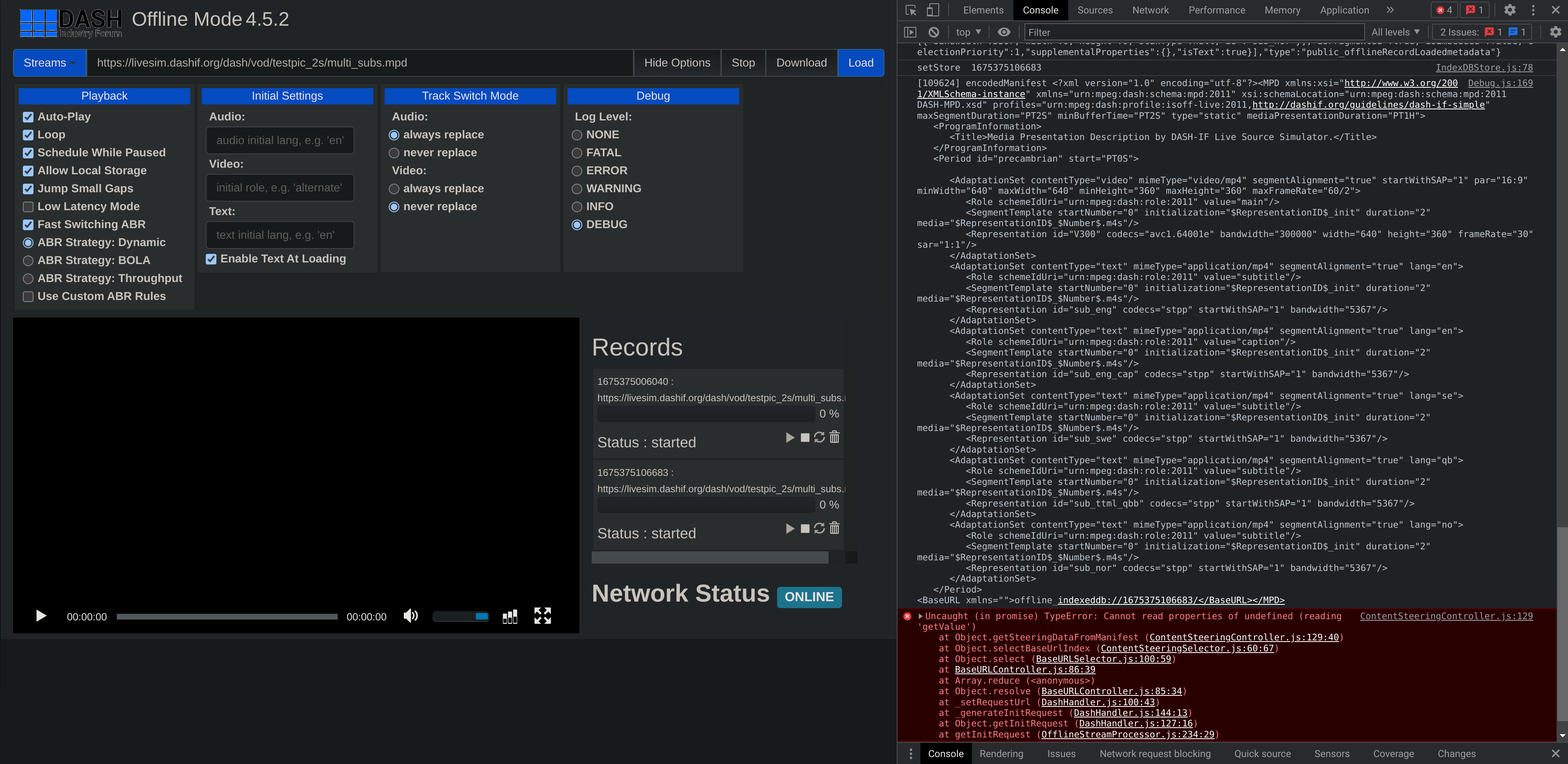Image resolution: width=1568 pixels, height=764 pixels.
Task: Click the clear console icon
Action: click(x=934, y=32)
